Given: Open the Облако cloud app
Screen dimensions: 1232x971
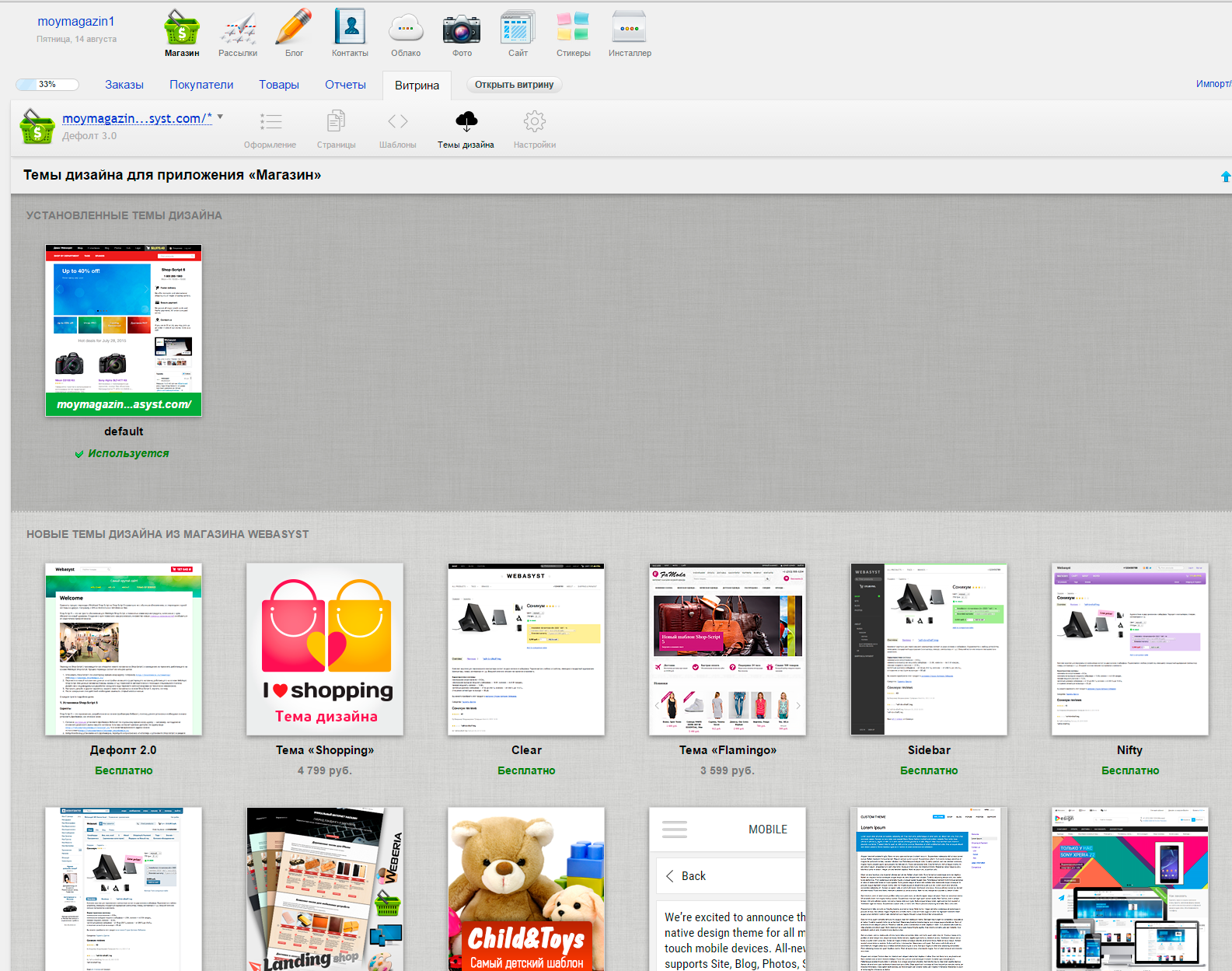Looking at the screenshot, I should tap(406, 29).
